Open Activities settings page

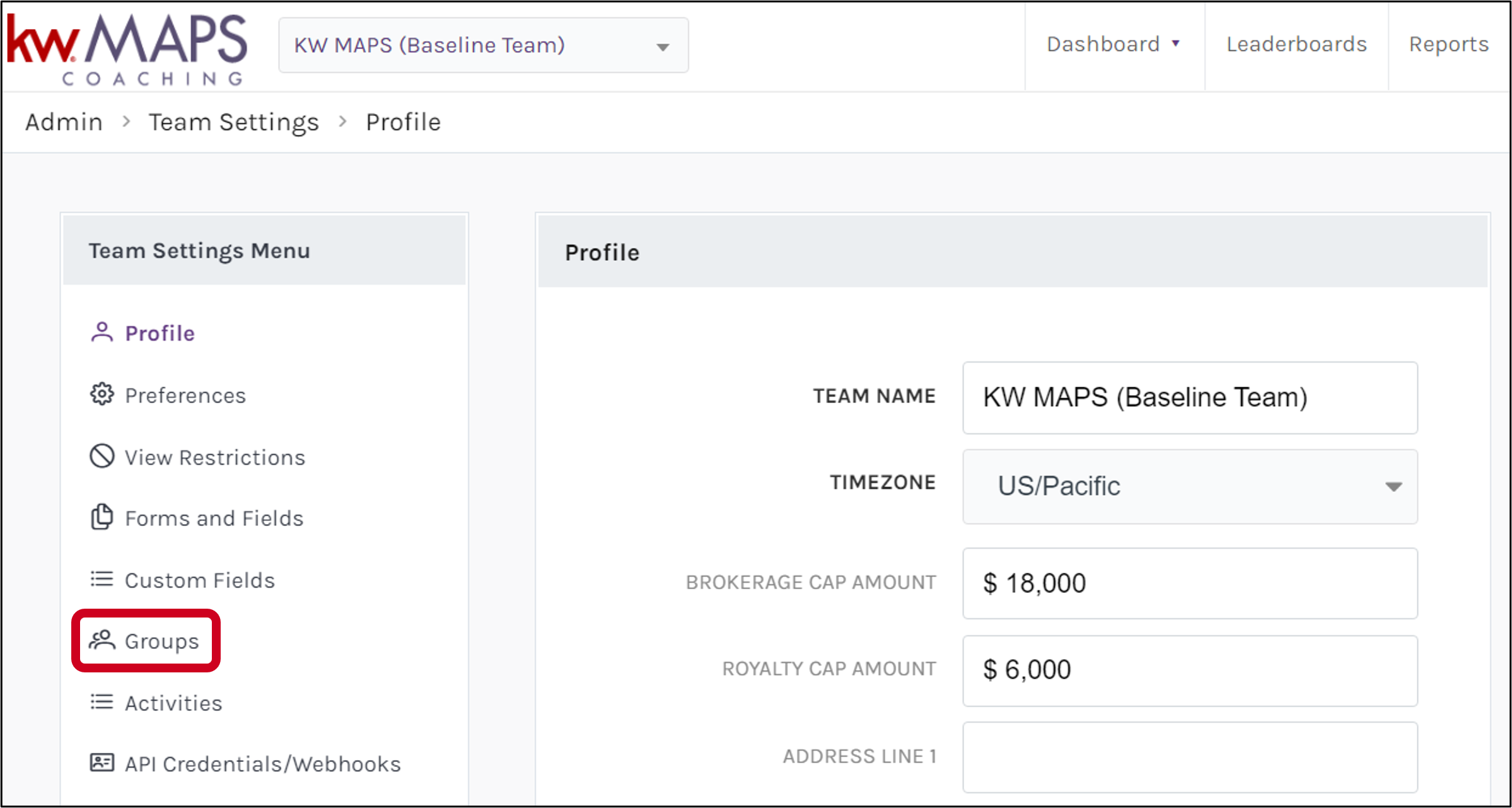[x=173, y=703]
